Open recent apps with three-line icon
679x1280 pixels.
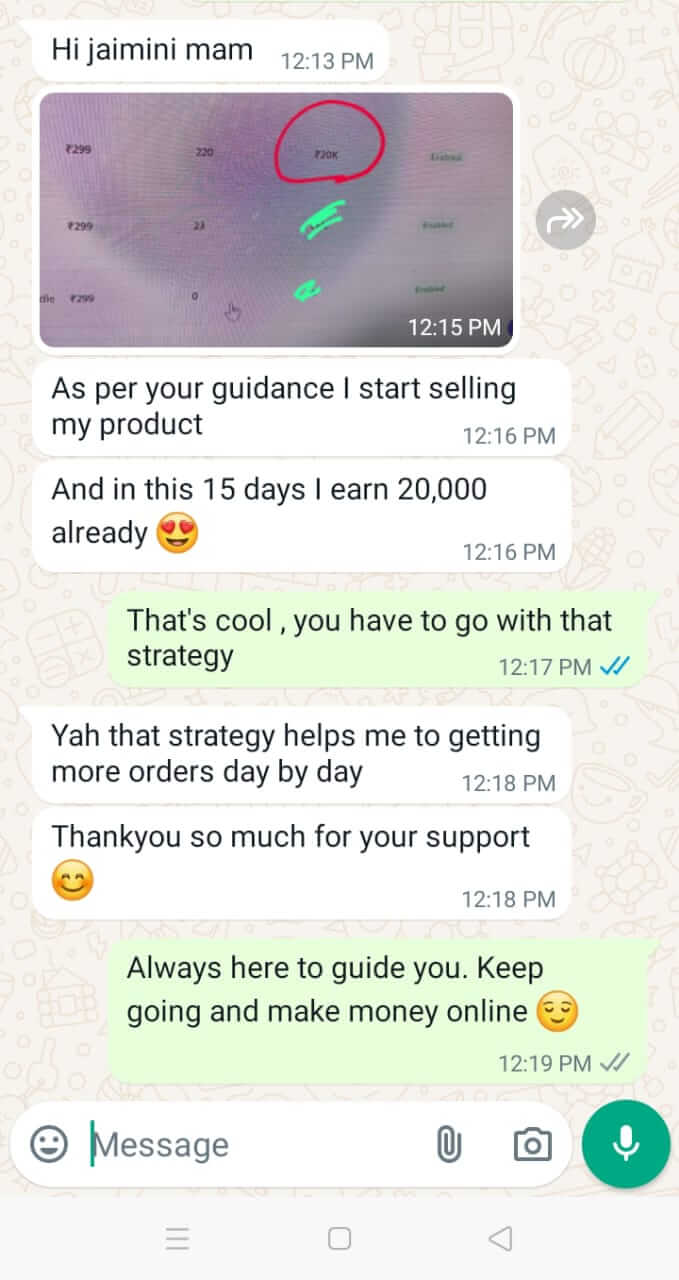pyautogui.click(x=177, y=1239)
